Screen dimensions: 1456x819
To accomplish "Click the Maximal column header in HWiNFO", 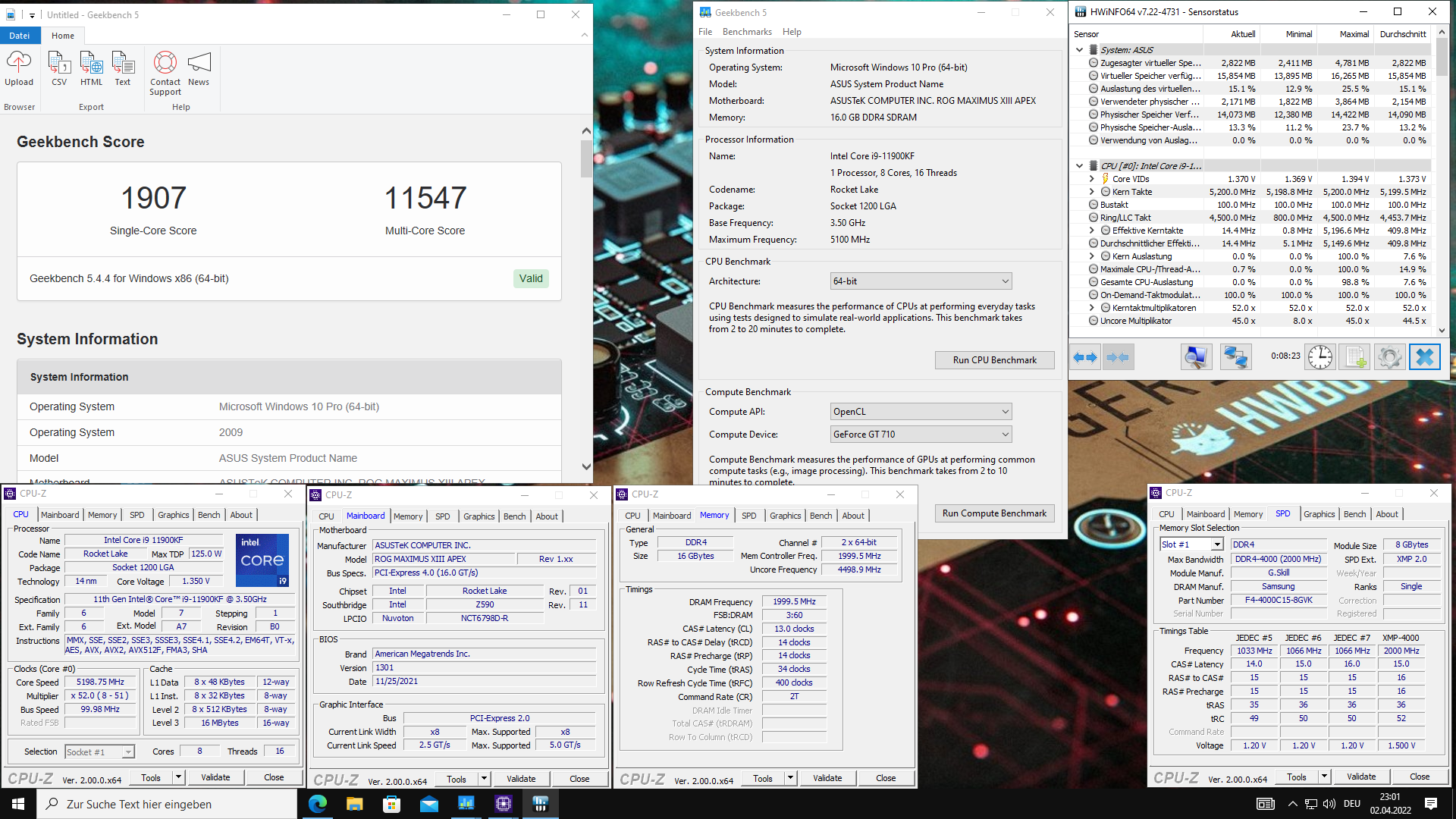I will 1345,34.
